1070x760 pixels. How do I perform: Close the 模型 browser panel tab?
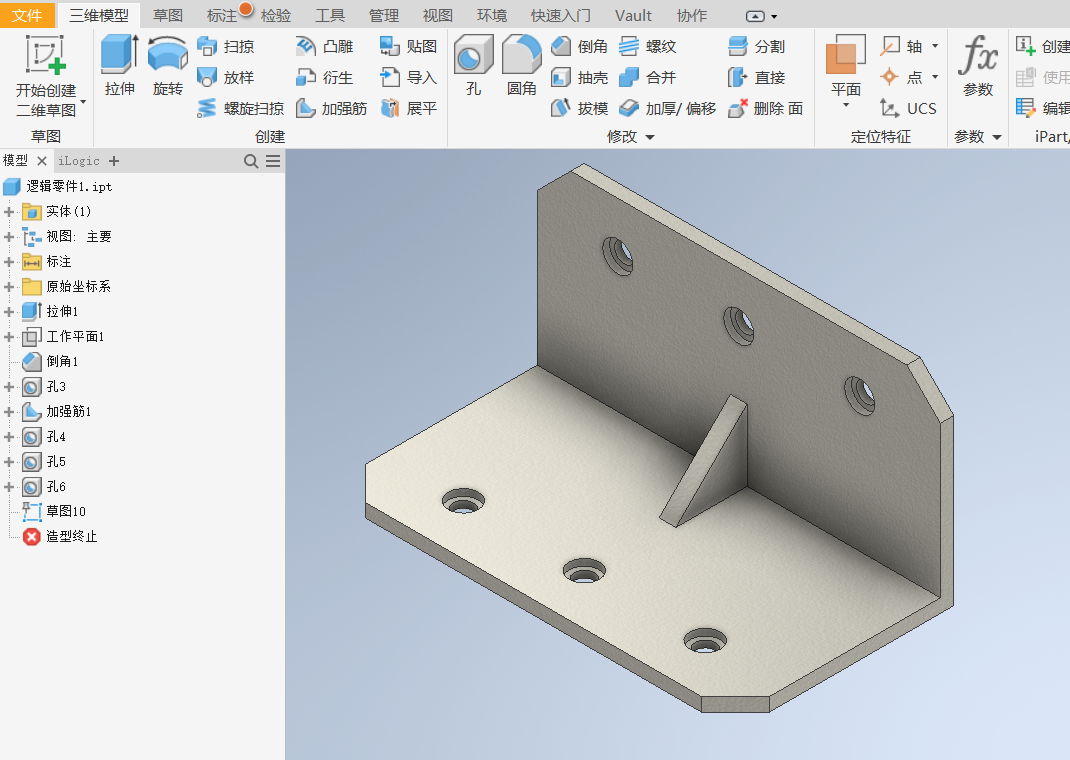tap(42, 161)
